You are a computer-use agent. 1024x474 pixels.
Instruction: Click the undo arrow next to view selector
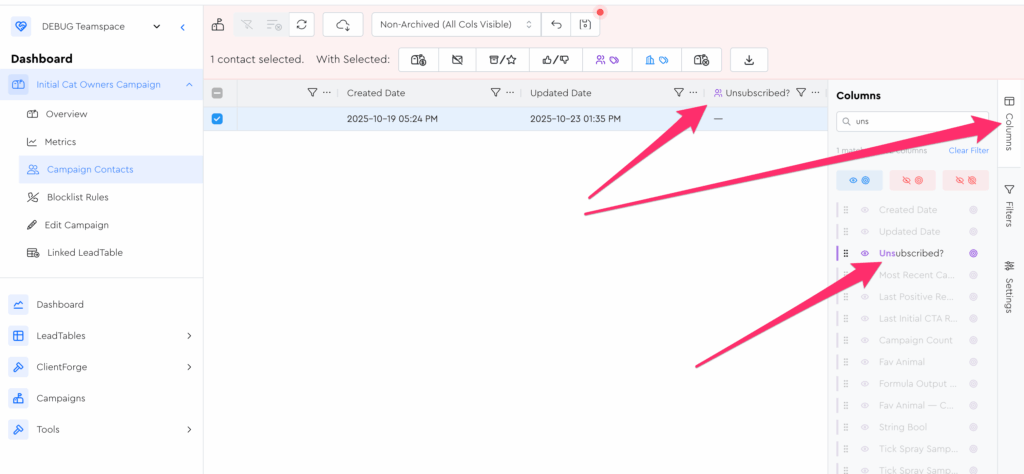pyautogui.click(x=556, y=24)
